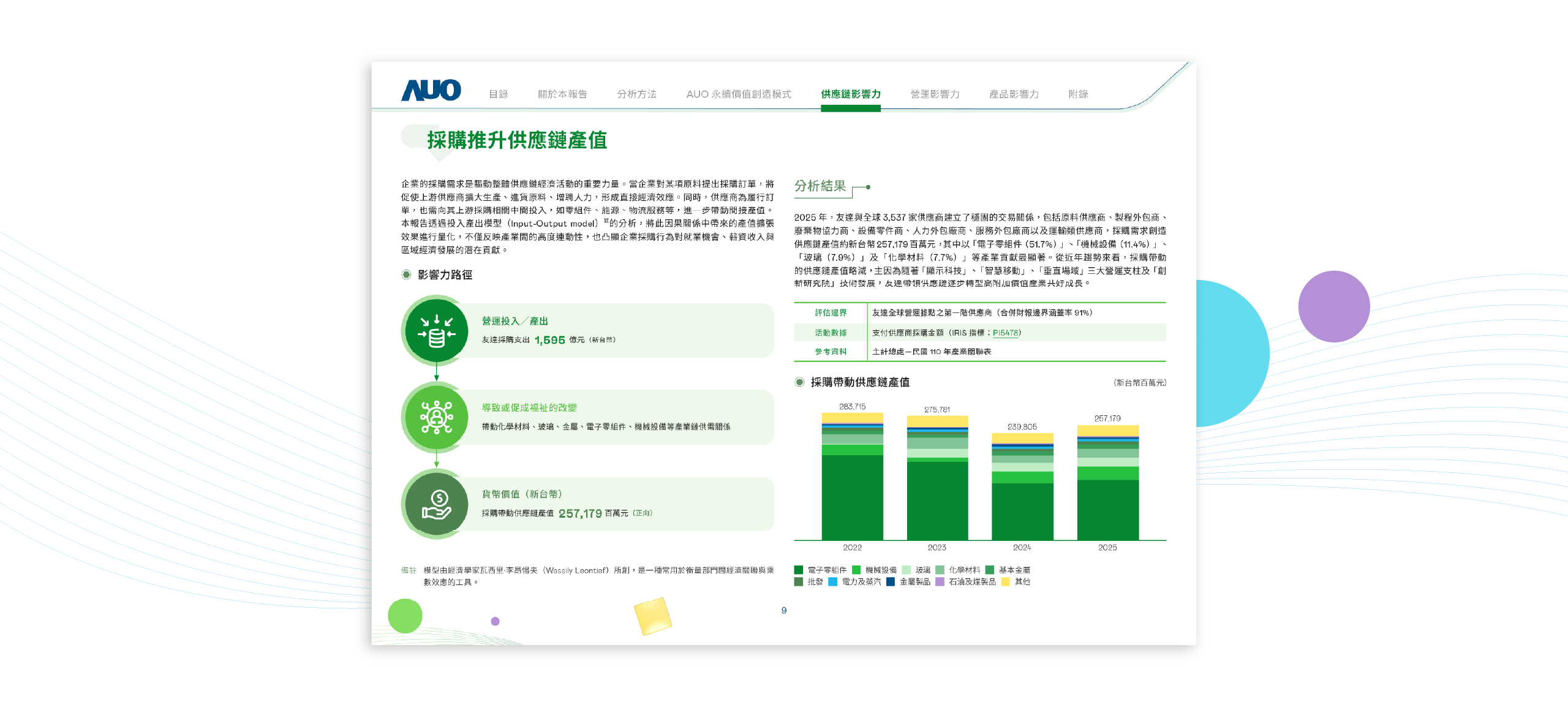Screen dimensions: 1568x707
Task: Click the 電子零組件 legend swatch
Action: [799, 570]
